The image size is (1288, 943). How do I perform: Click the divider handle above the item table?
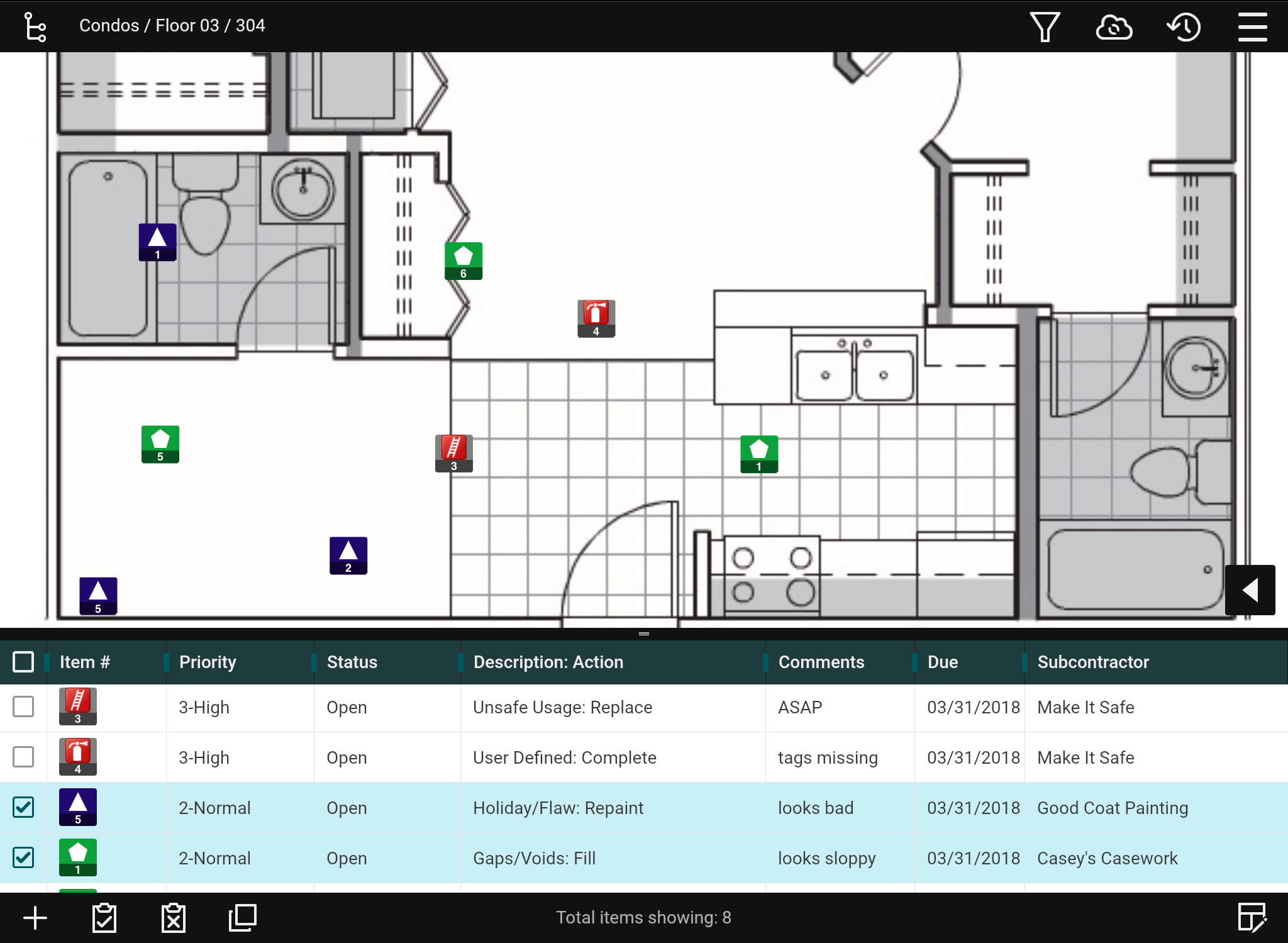click(x=643, y=633)
